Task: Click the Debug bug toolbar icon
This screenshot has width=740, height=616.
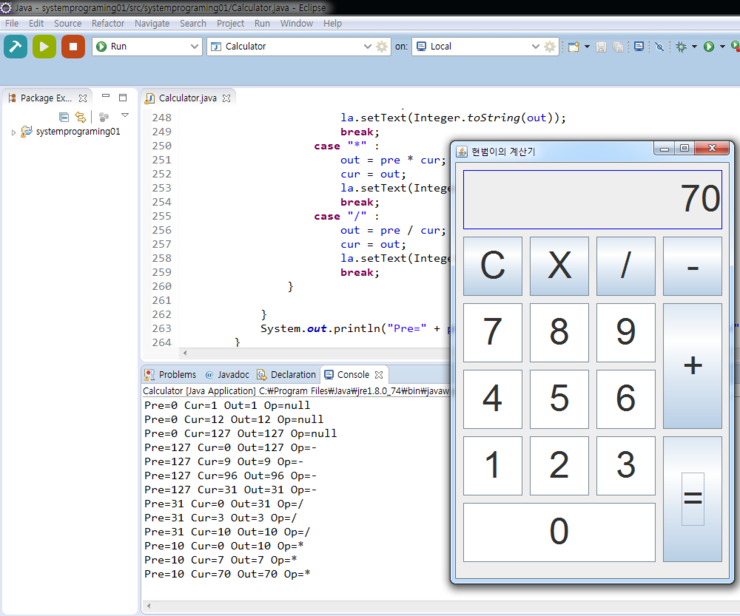Action: click(681, 46)
